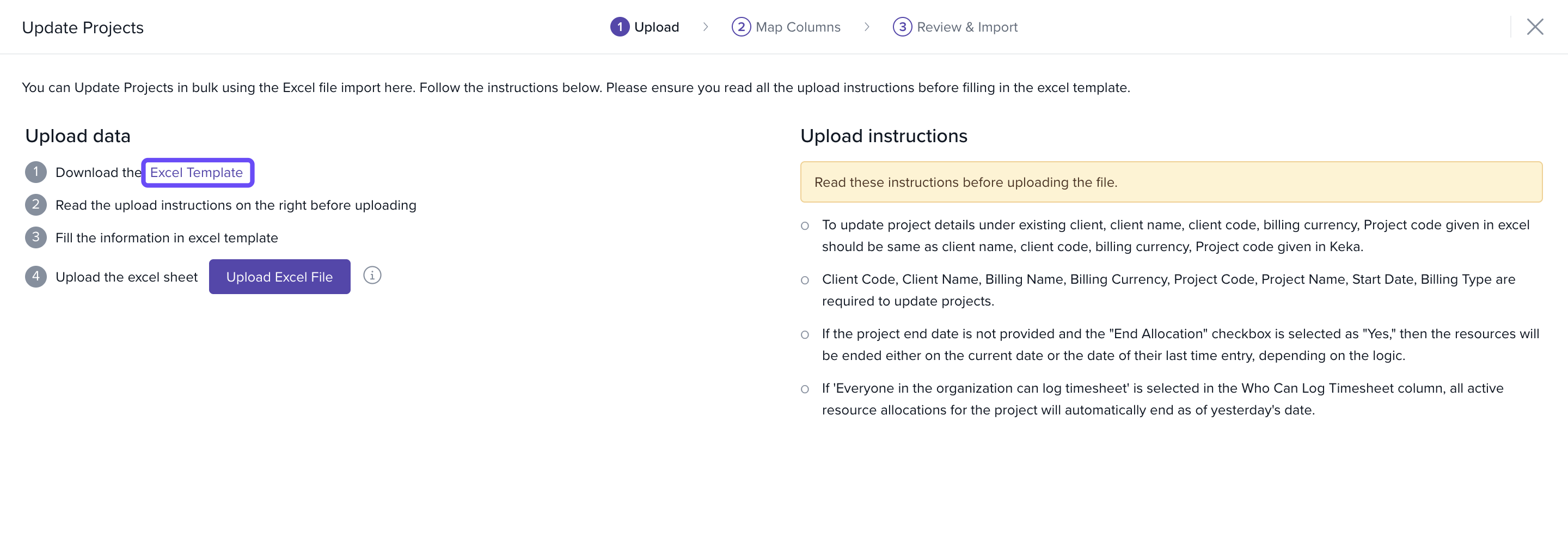Click the number 1 badge beside Download
1568x537 pixels.
click(36, 172)
